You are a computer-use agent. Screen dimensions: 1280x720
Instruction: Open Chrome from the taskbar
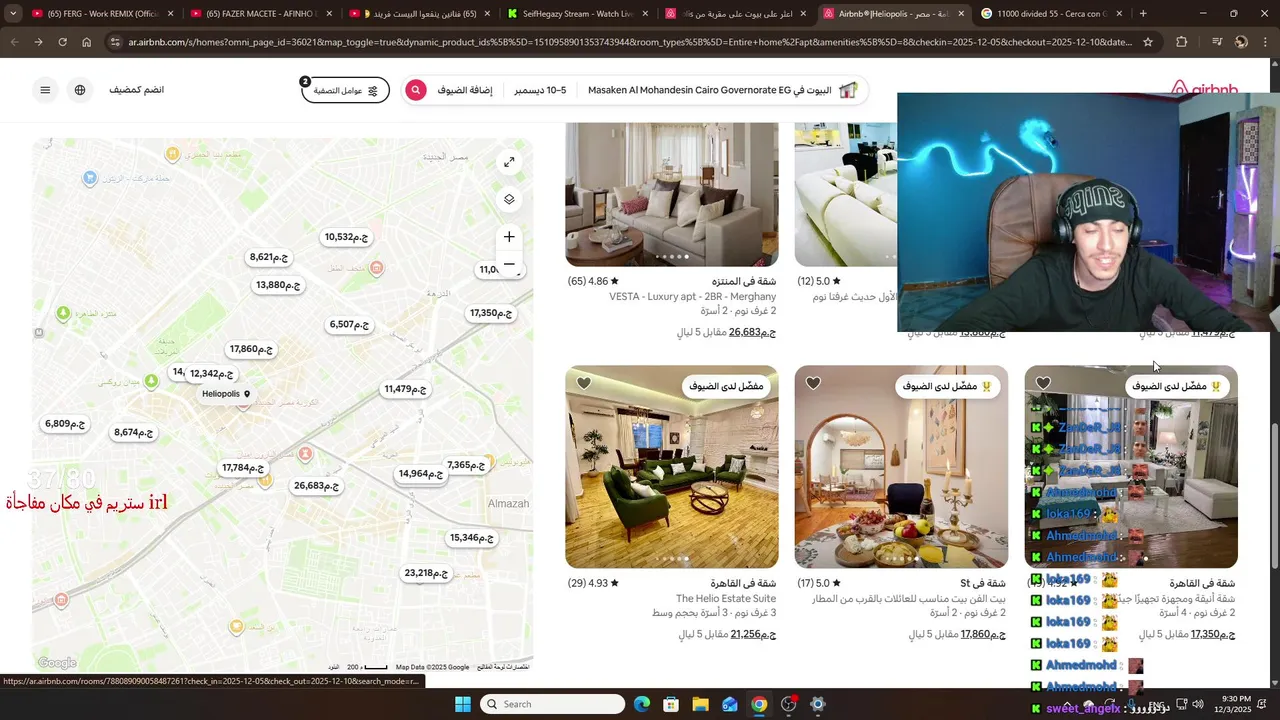coord(759,704)
